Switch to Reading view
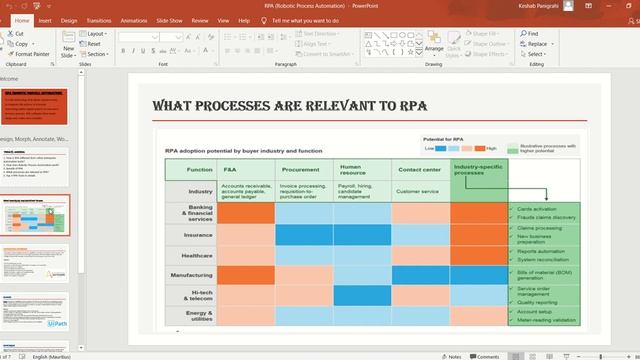The width and height of the screenshot is (640, 360). click(x=549, y=357)
